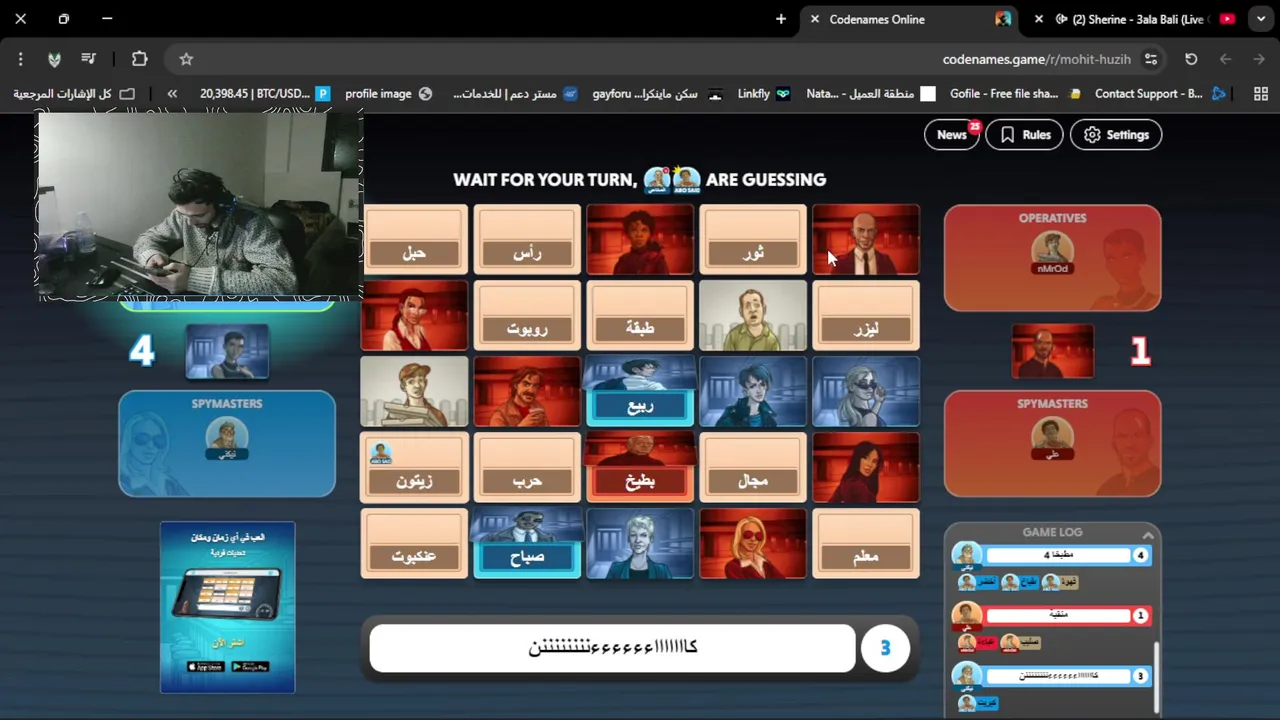Image resolution: width=1280 pixels, height=720 pixels.
Task: Switch to the Codenames Online tab
Action: (910, 19)
